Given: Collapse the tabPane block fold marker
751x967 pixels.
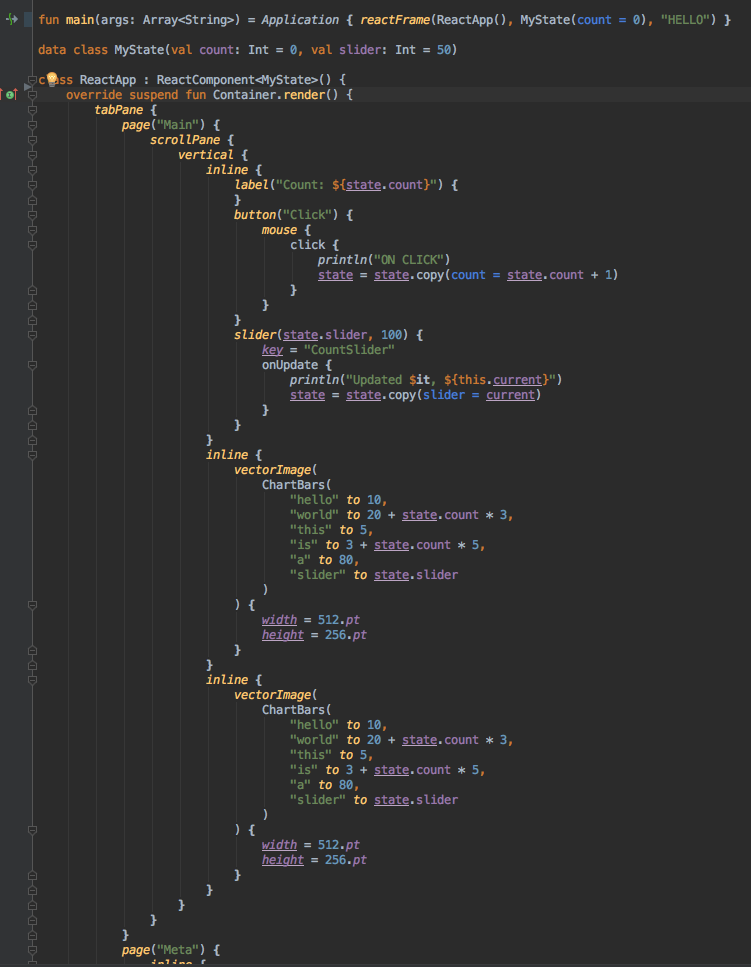Looking at the screenshot, I should 32,110.
